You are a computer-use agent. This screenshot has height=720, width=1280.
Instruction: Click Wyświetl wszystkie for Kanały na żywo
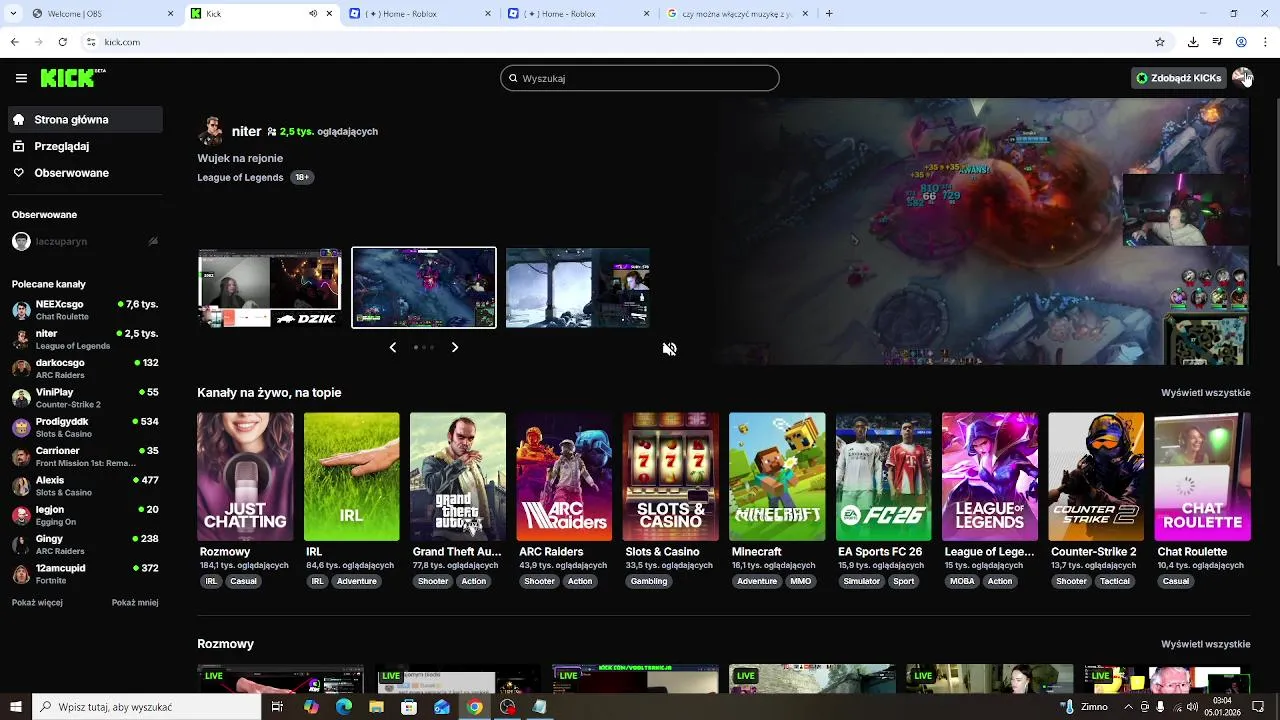[x=1206, y=393]
